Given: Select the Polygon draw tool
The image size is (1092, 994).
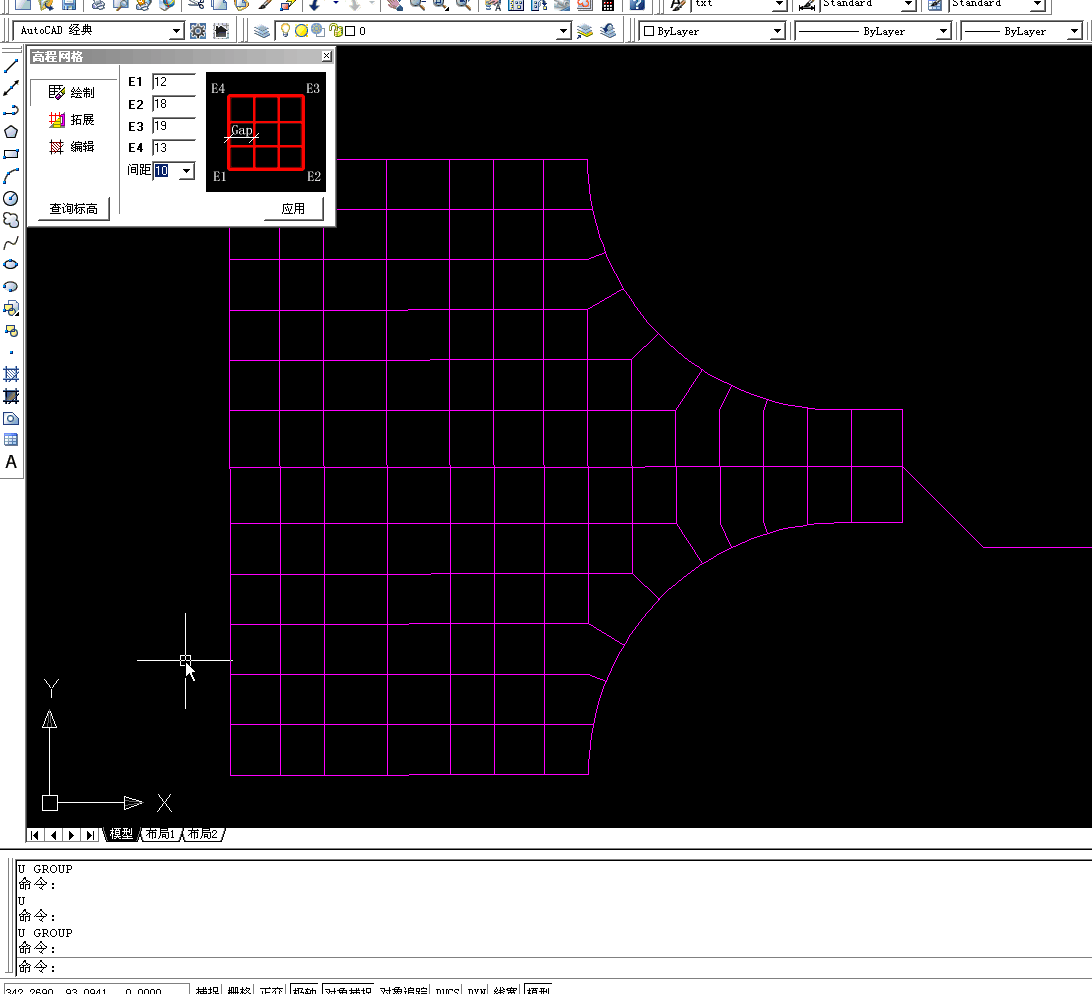Looking at the screenshot, I should click(11, 132).
